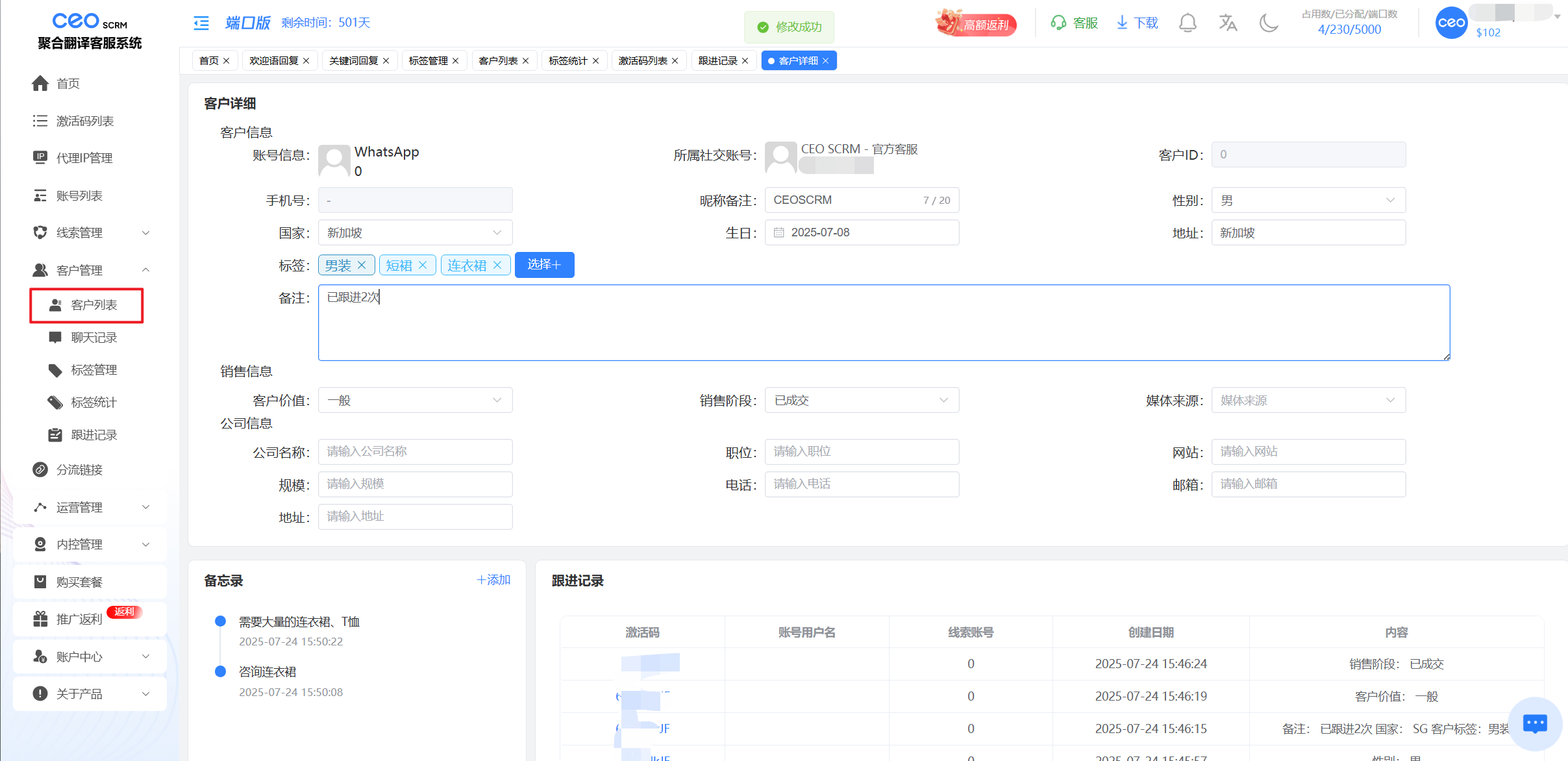Open 聊天记录 in the sidebar
The image size is (1568, 761).
coord(93,338)
